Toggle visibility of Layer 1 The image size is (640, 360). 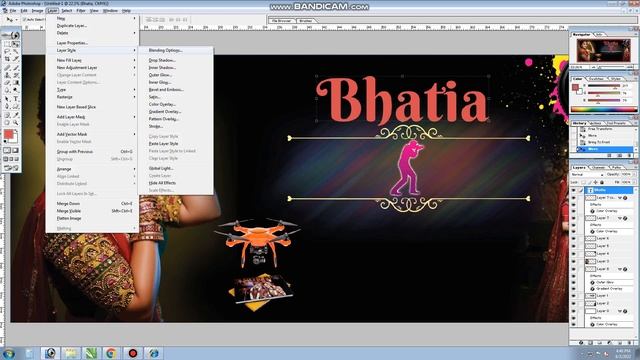(573, 296)
